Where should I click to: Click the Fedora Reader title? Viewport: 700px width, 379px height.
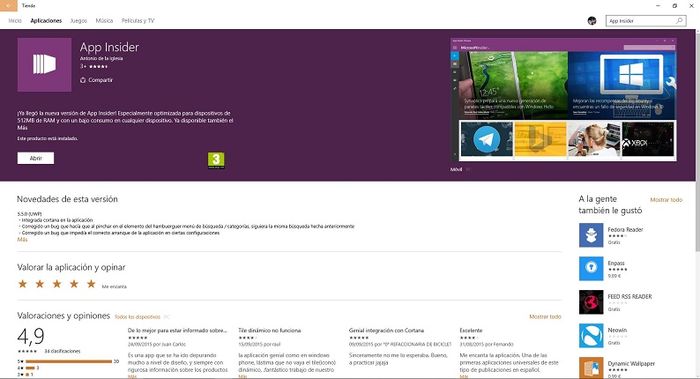(625, 229)
